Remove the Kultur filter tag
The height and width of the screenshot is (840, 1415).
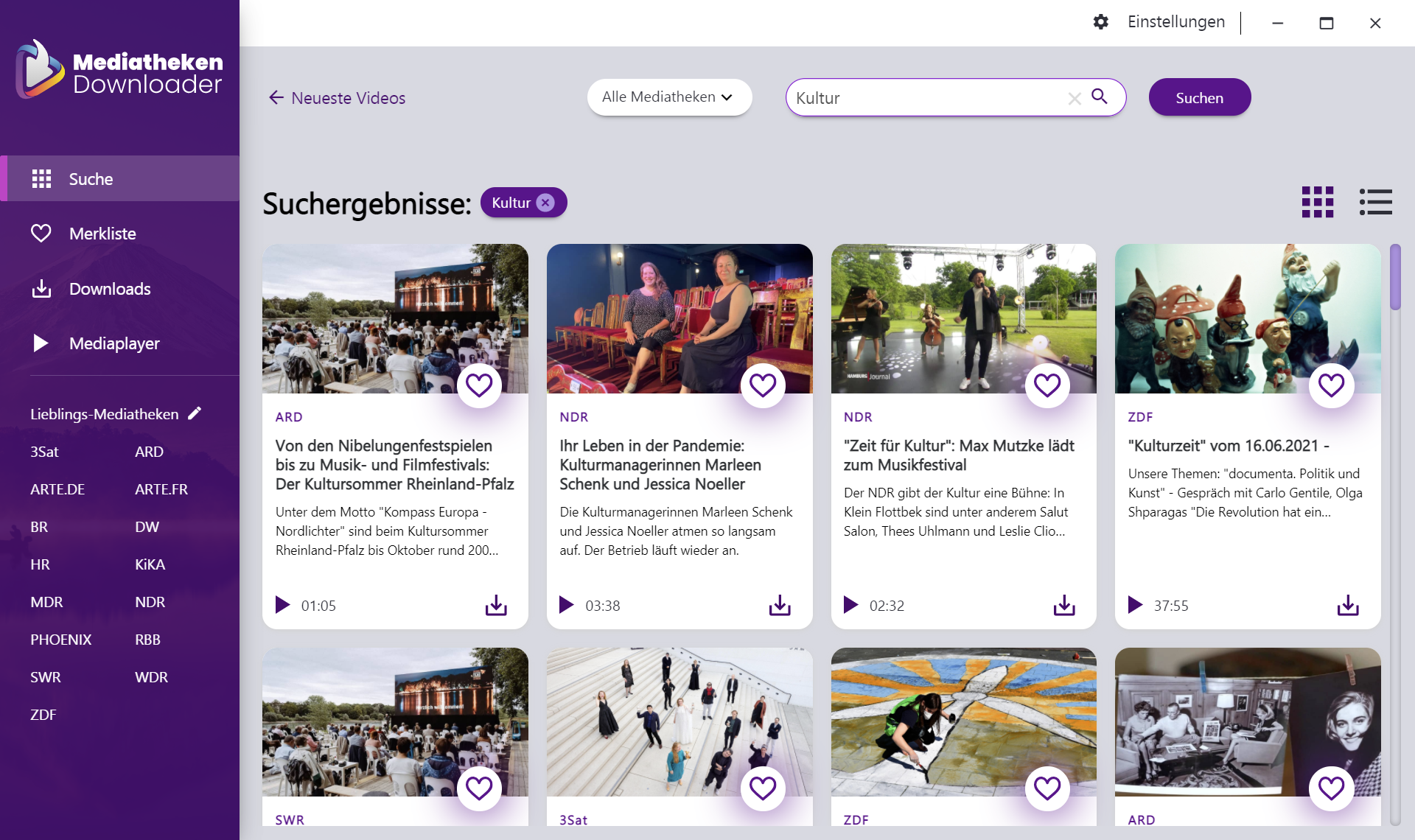[x=545, y=203]
